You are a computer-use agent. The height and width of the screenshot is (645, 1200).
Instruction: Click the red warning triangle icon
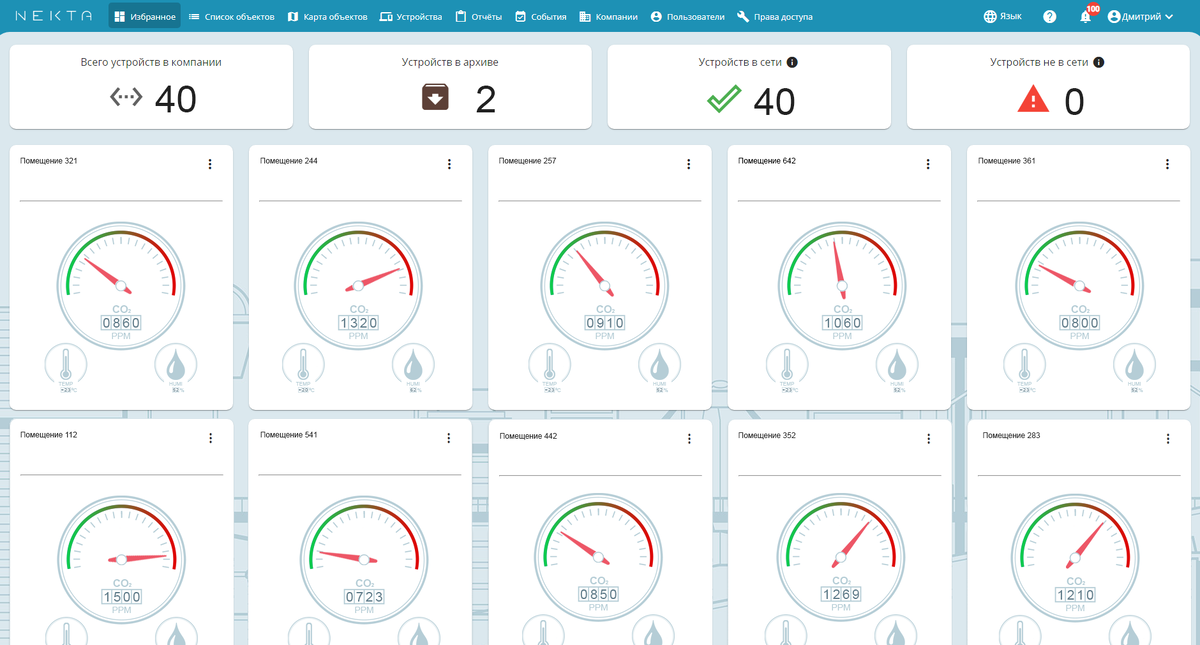click(1033, 99)
